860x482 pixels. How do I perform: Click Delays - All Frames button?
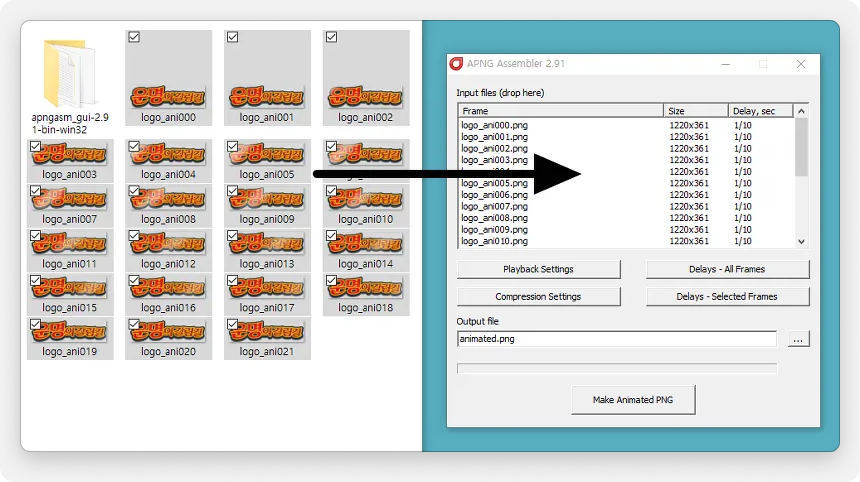coord(727,269)
